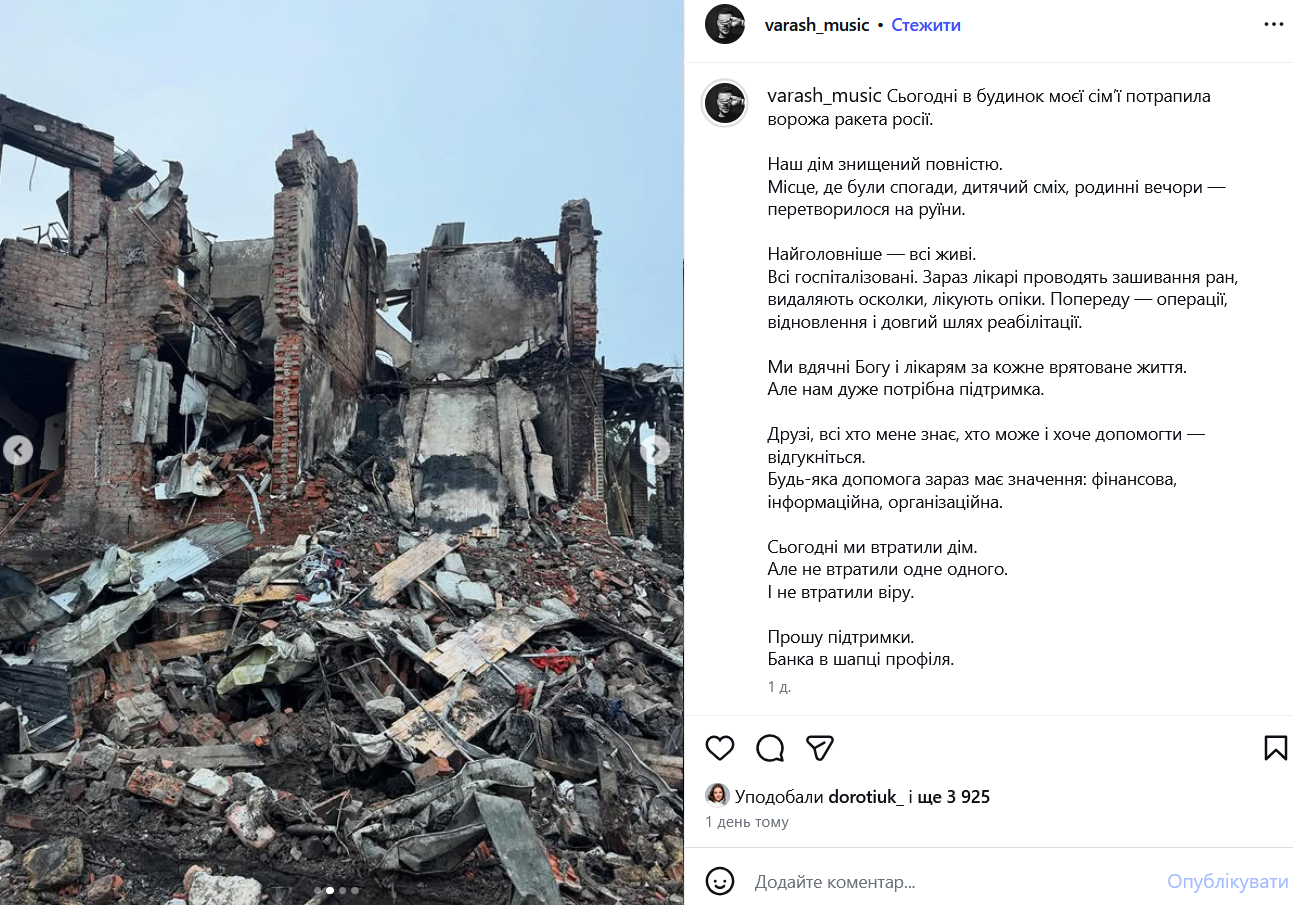
Task: Open the three-dot more options menu
Action: click(1273, 25)
